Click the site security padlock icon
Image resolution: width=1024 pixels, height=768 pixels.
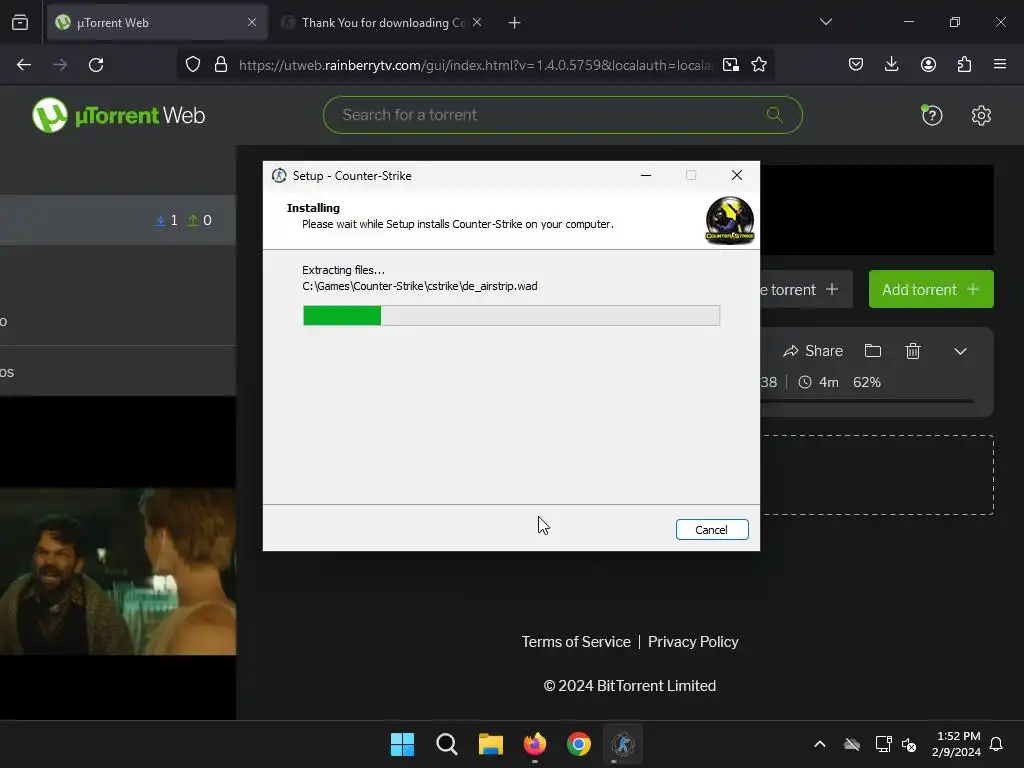tap(221, 65)
